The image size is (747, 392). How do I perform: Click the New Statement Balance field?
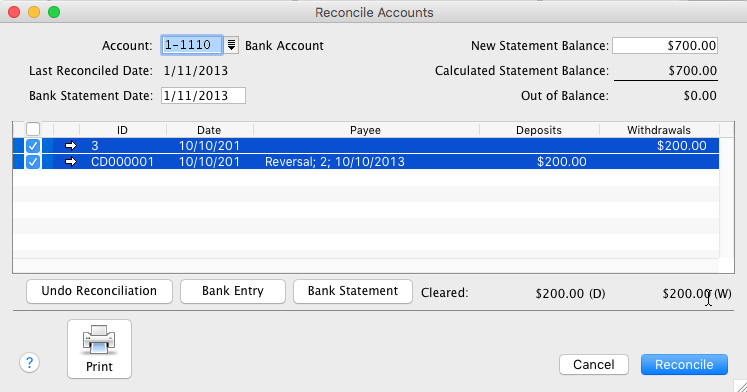665,45
